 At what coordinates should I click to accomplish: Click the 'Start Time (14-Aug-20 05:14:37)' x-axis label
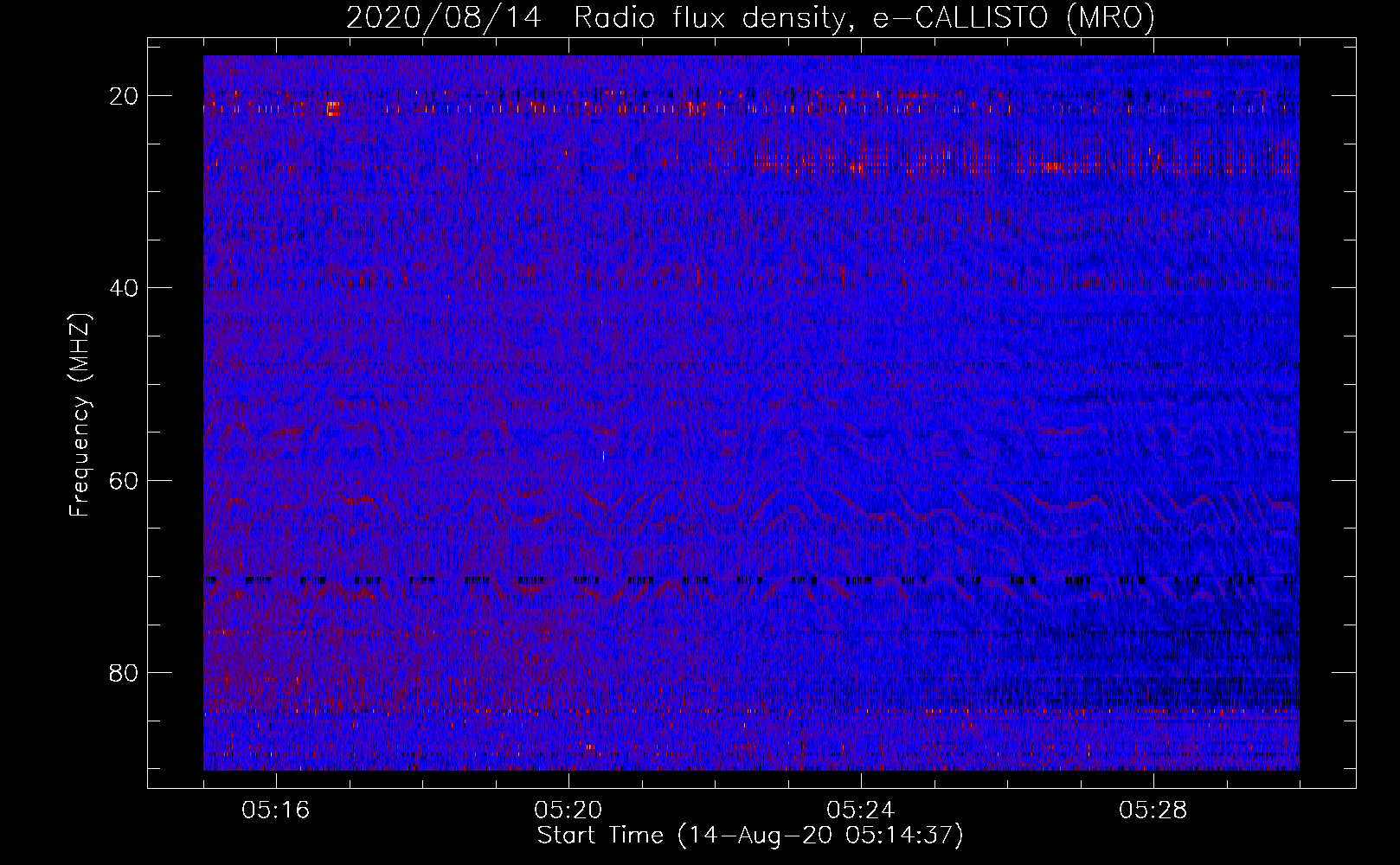[750, 836]
